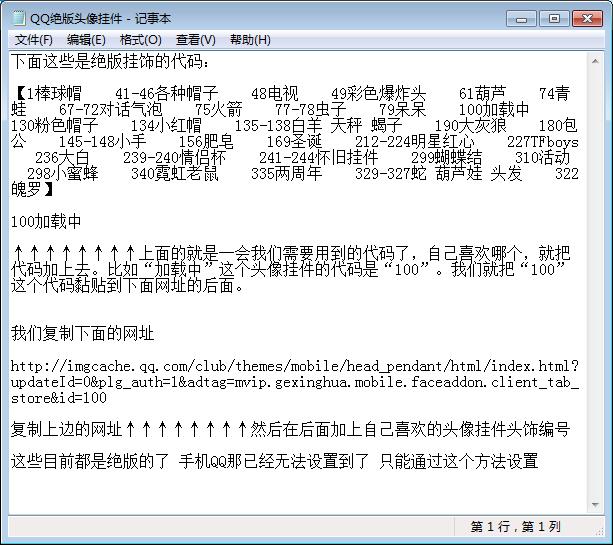Screen dimensions: 613x545
Task: Open the 查看(V) menu
Action: [x=195, y=40]
